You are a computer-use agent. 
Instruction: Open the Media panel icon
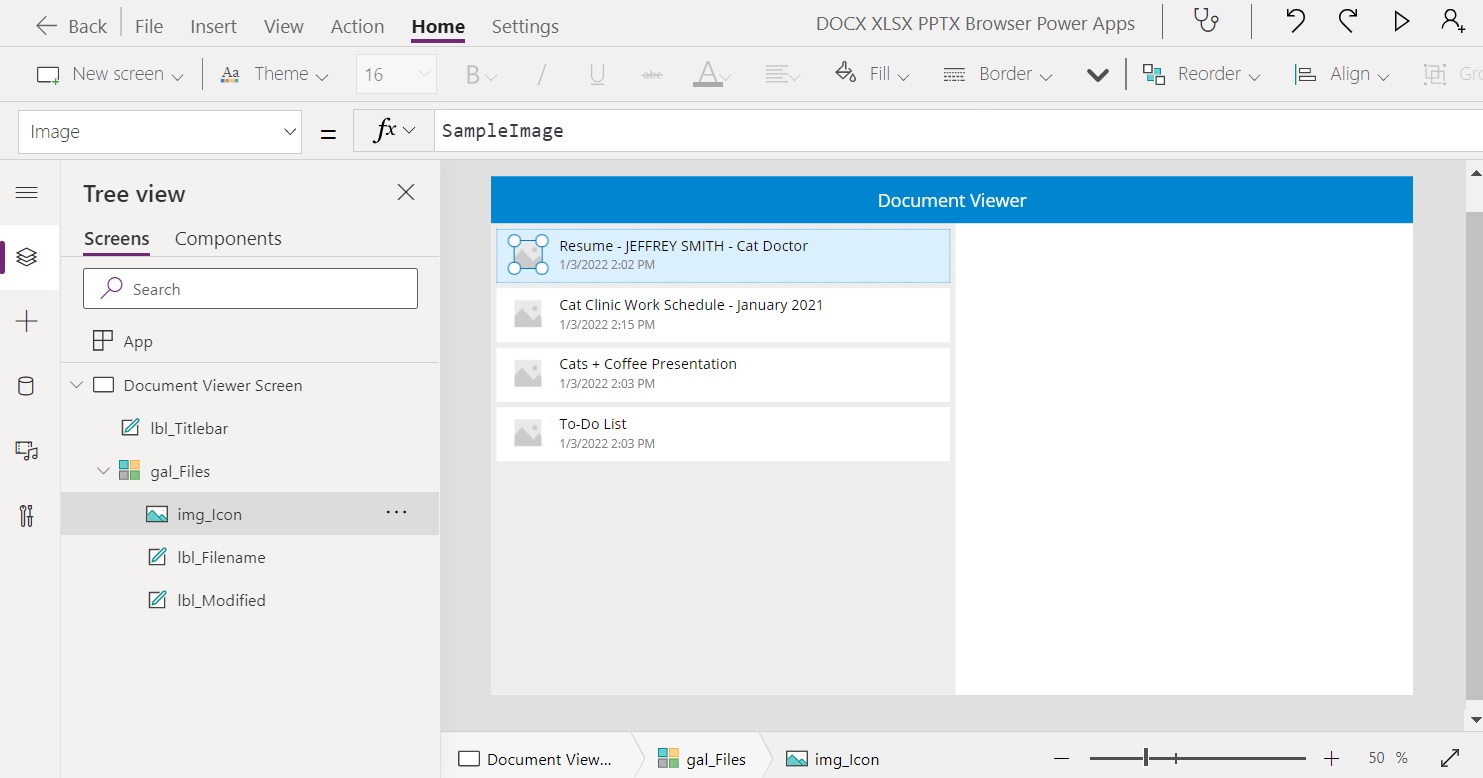point(28,451)
